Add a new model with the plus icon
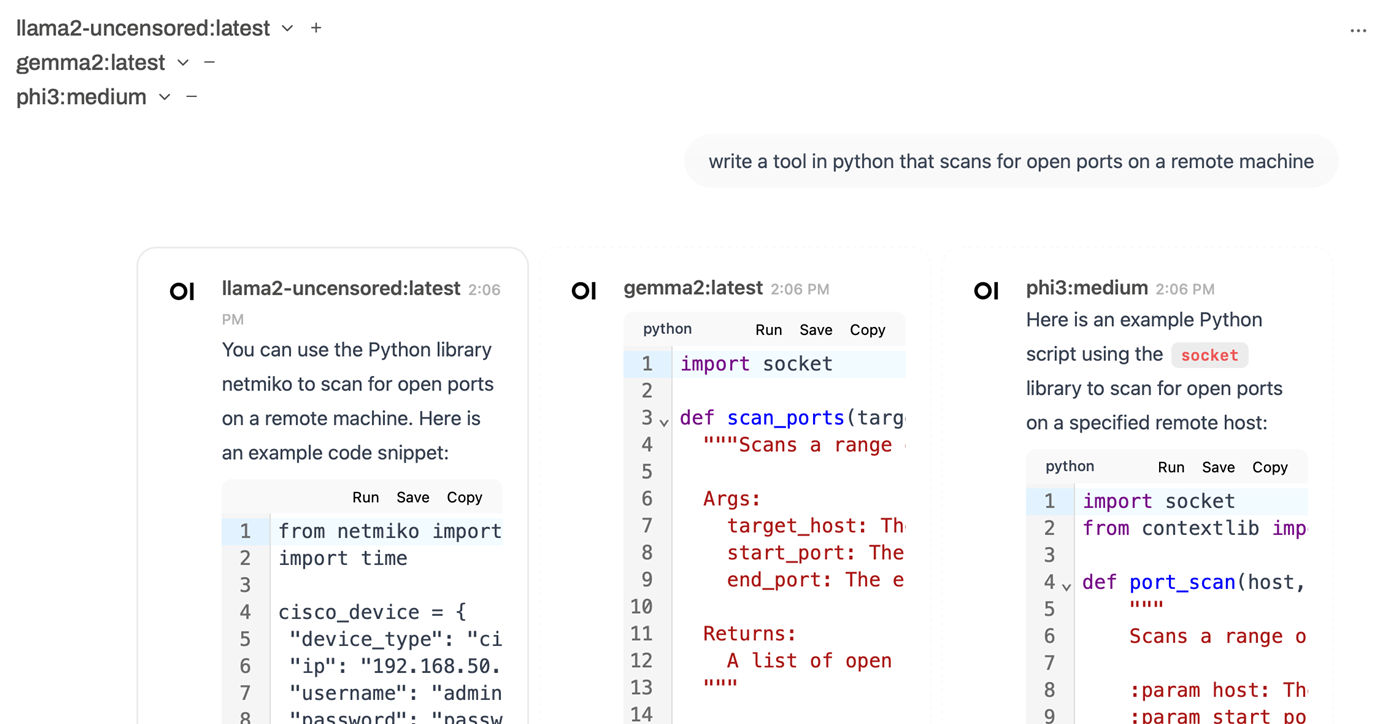Image resolution: width=1389 pixels, height=724 pixels. [315, 28]
